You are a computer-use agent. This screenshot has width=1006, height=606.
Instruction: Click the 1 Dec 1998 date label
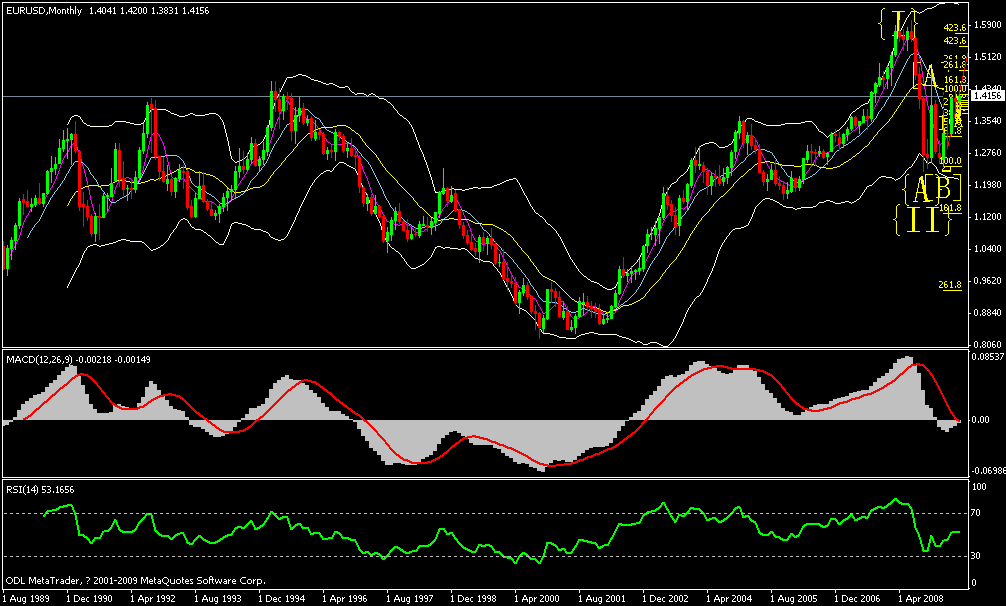[473, 598]
